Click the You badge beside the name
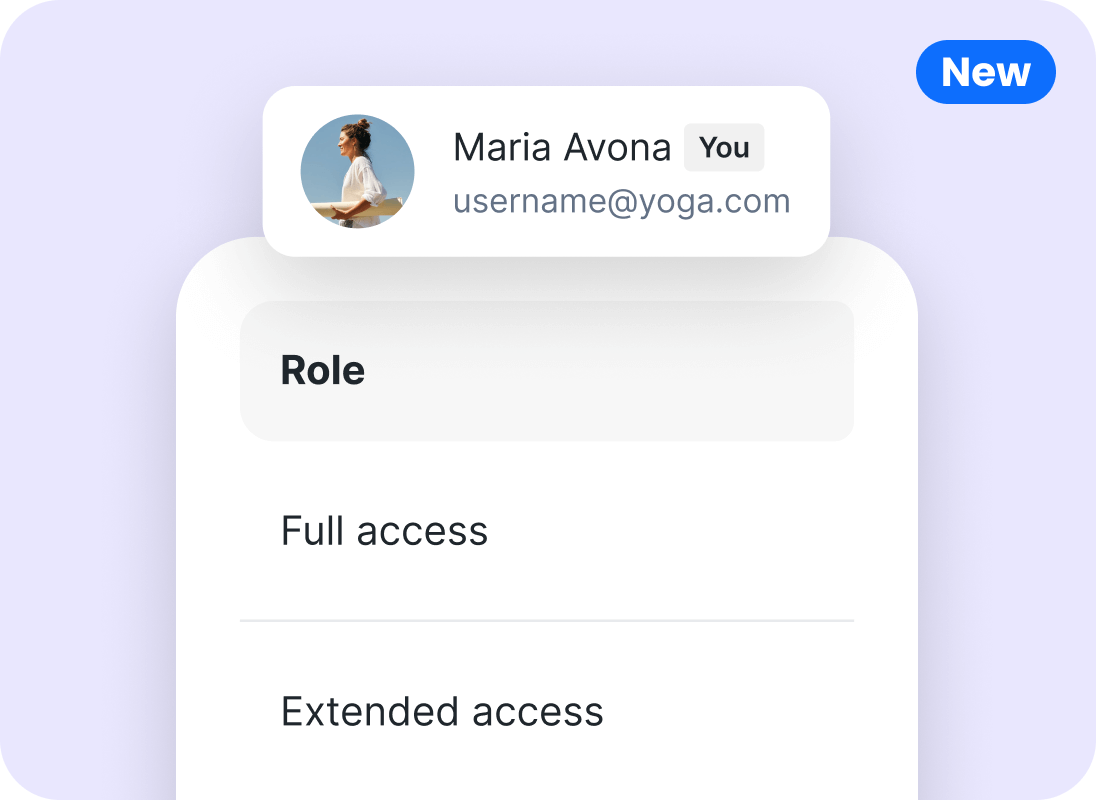Screen dimensions: 1096x800 tap(724, 148)
